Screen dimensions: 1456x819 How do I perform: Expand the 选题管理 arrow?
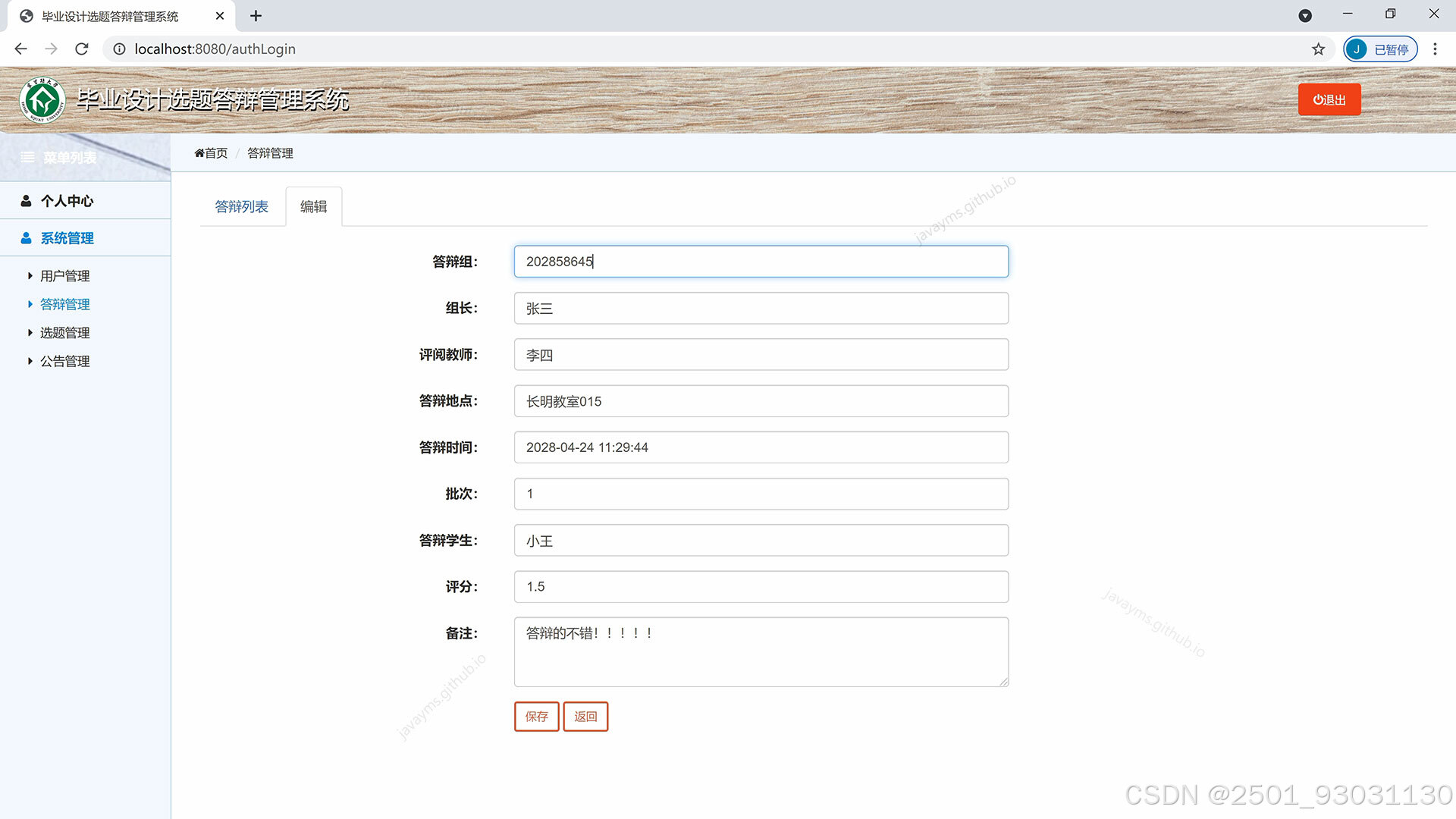pyautogui.click(x=30, y=333)
